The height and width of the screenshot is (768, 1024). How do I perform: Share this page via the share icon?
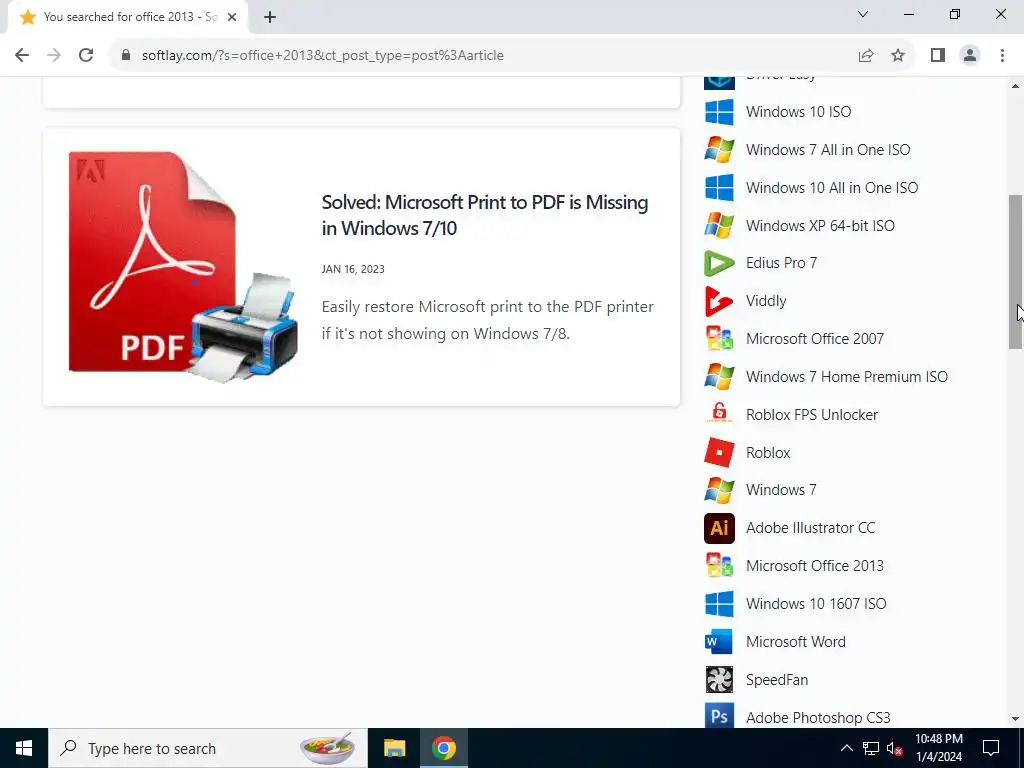(866, 56)
